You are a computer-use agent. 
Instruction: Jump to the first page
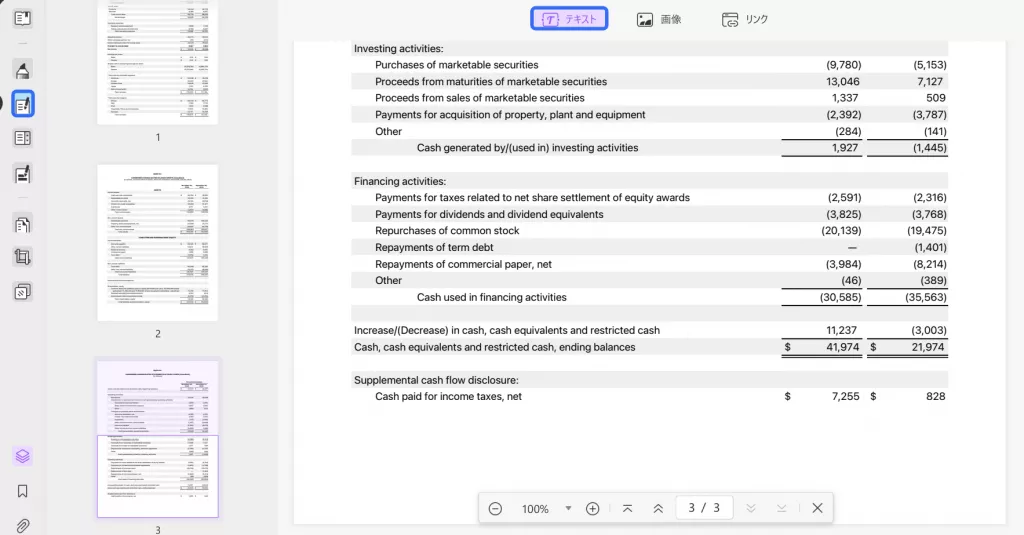coord(628,508)
